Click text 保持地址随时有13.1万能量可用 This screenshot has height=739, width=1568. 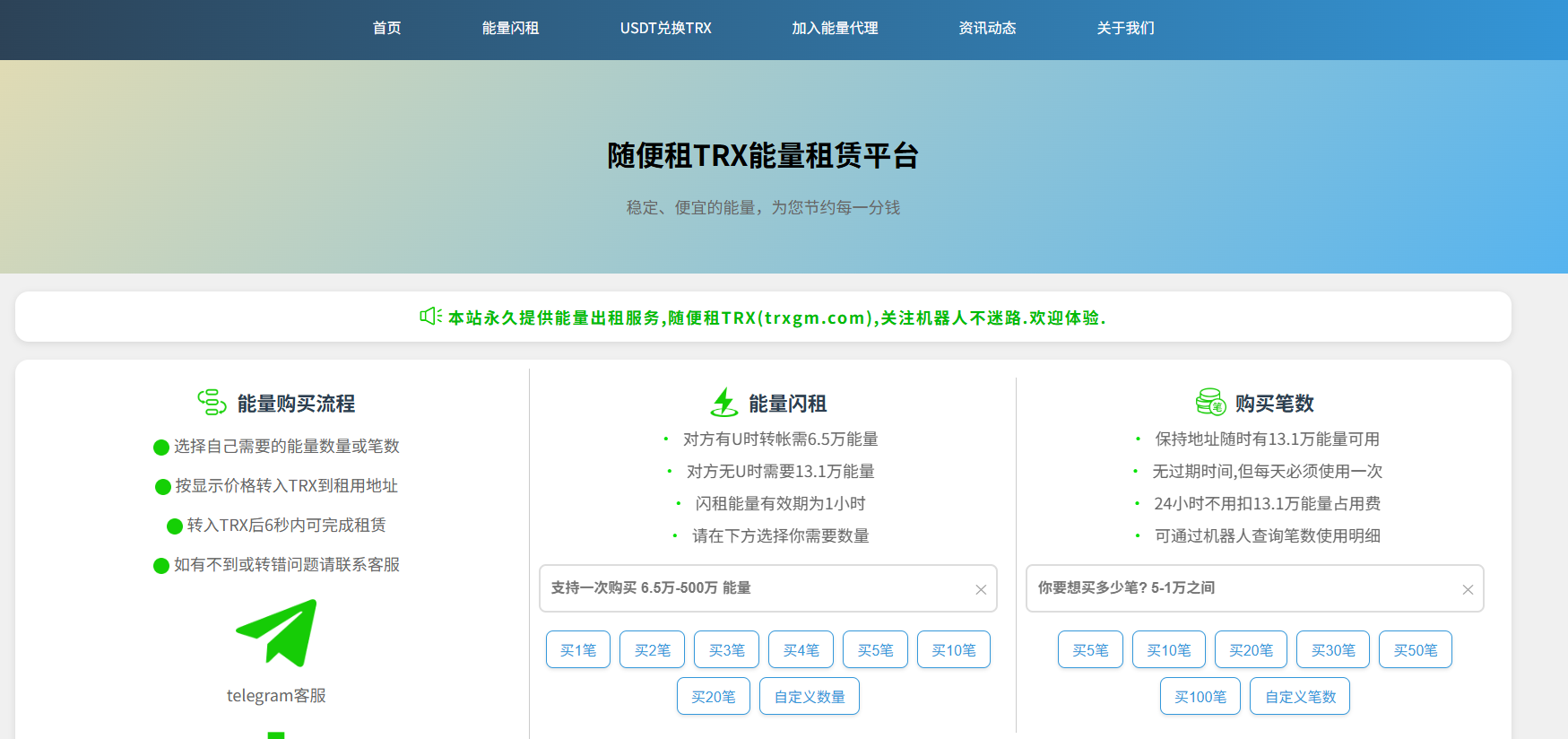1268,439
